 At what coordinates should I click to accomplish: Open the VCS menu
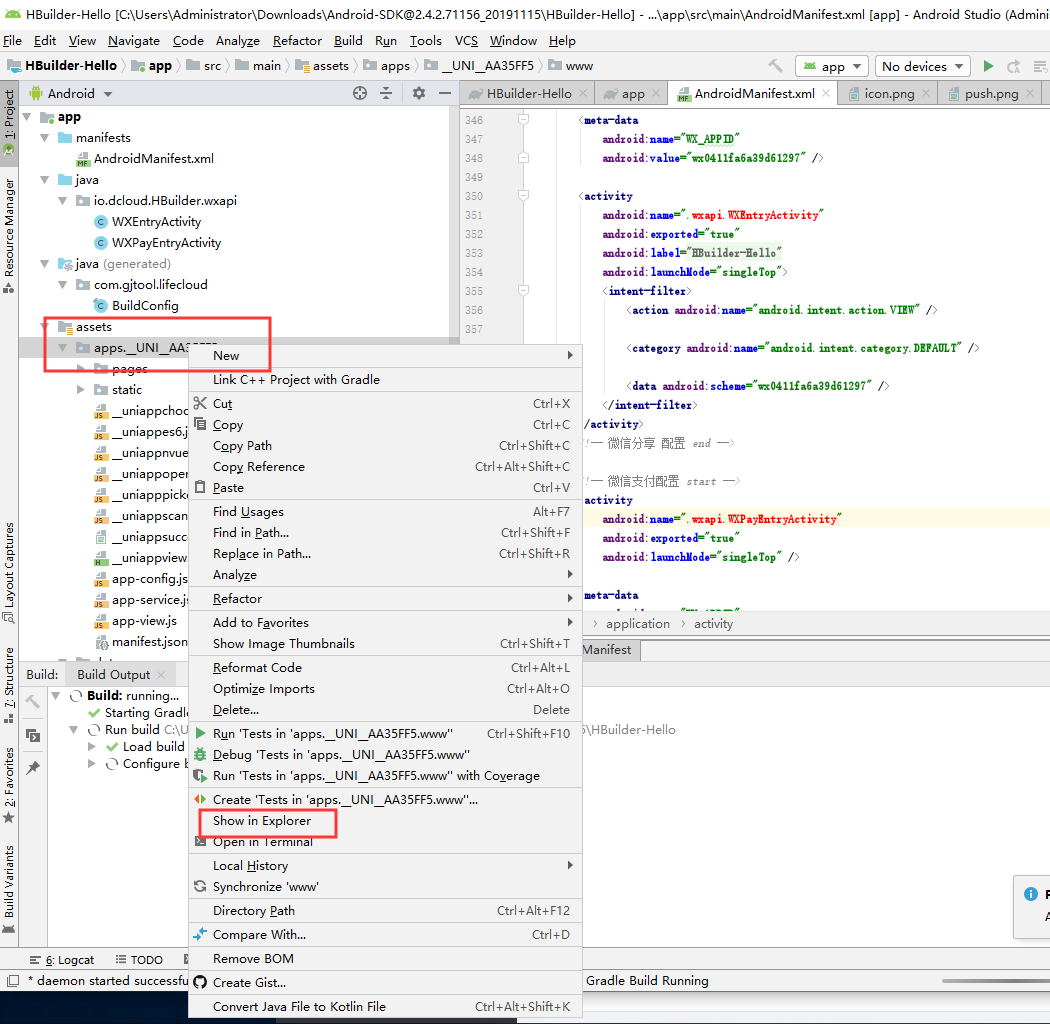coord(466,41)
